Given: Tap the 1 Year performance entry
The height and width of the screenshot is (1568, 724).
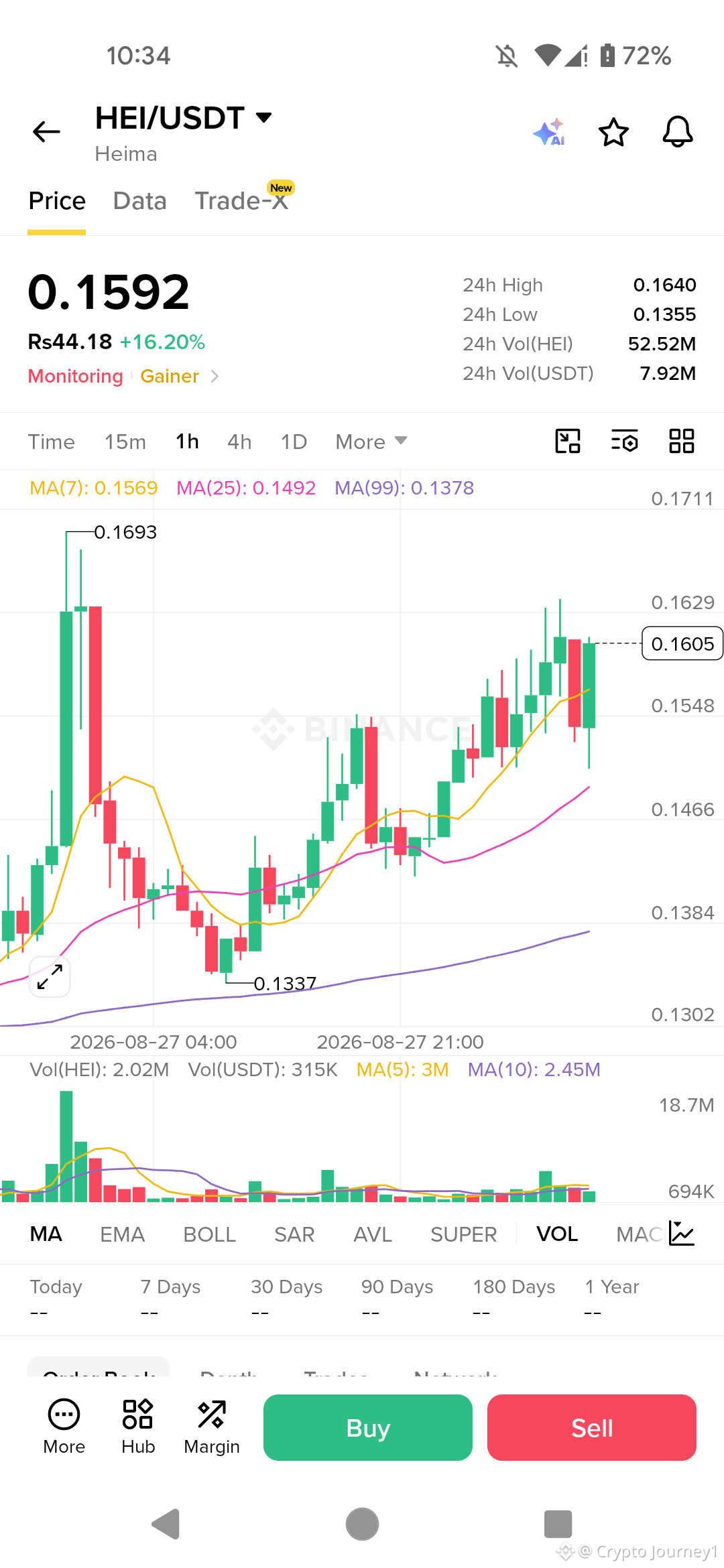Looking at the screenshot, I should point(611,1299).
